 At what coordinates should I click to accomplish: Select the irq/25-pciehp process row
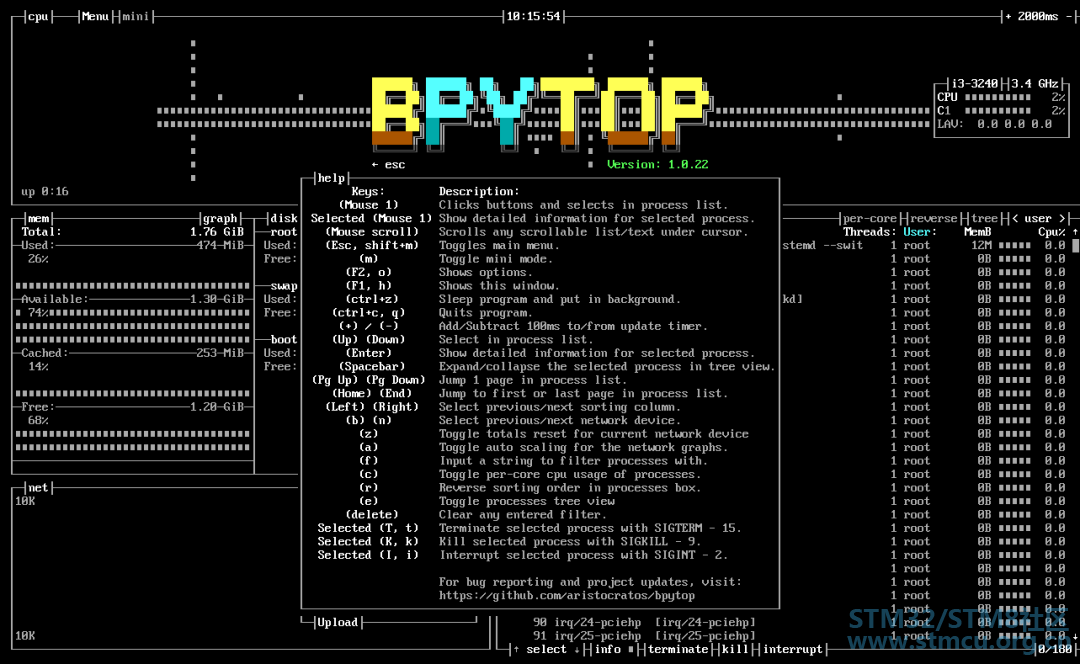(650, 635)
